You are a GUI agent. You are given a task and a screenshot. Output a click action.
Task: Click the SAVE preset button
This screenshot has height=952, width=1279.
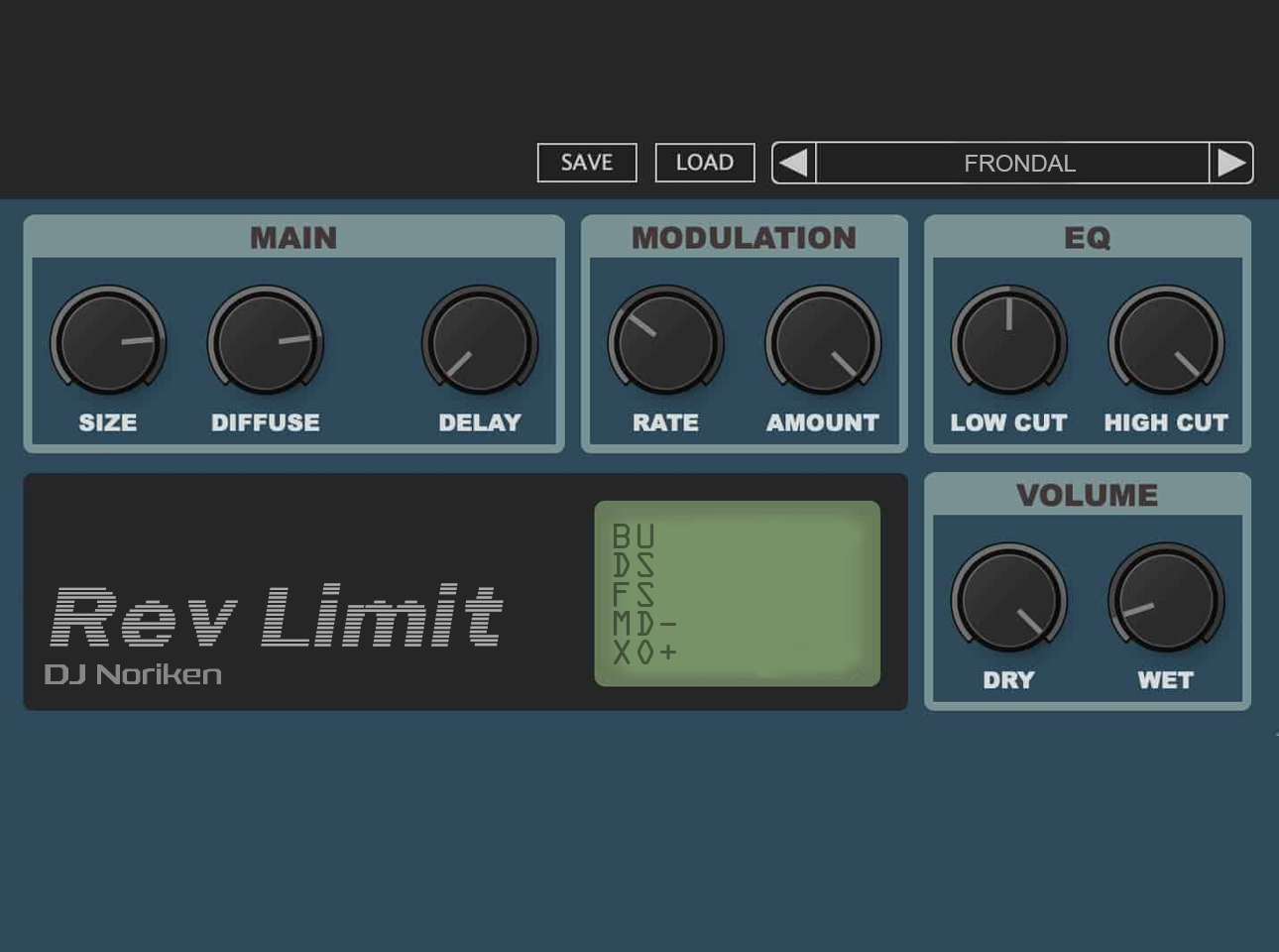coord(587,163)
